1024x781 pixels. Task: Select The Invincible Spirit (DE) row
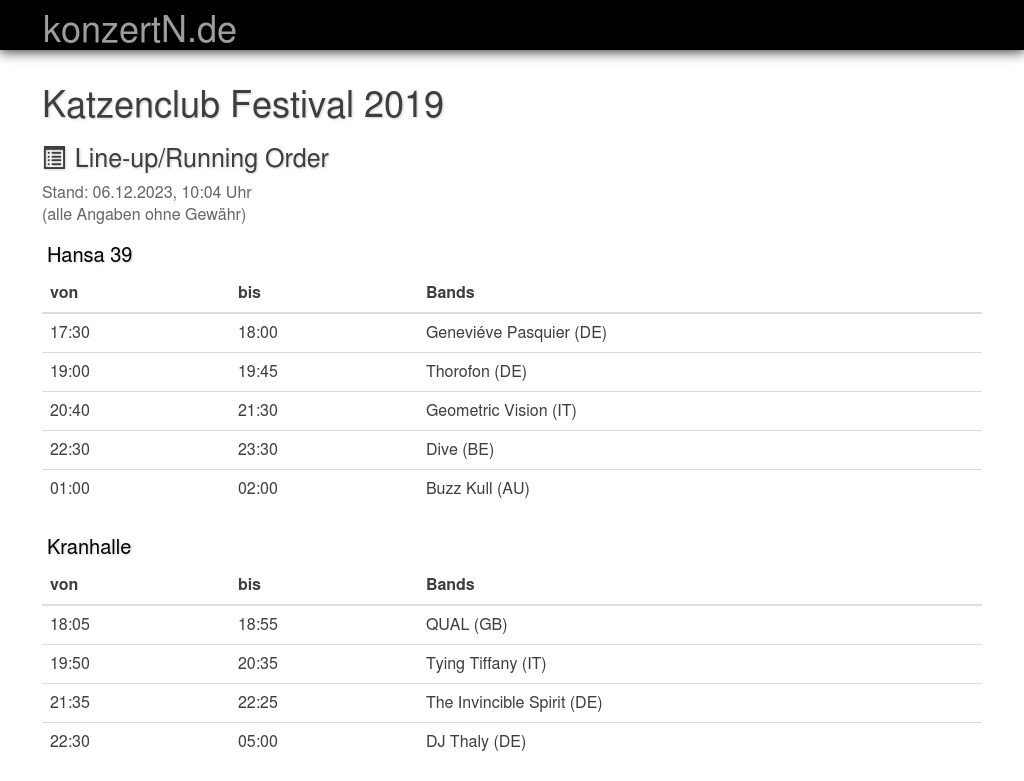pos(514,702)
